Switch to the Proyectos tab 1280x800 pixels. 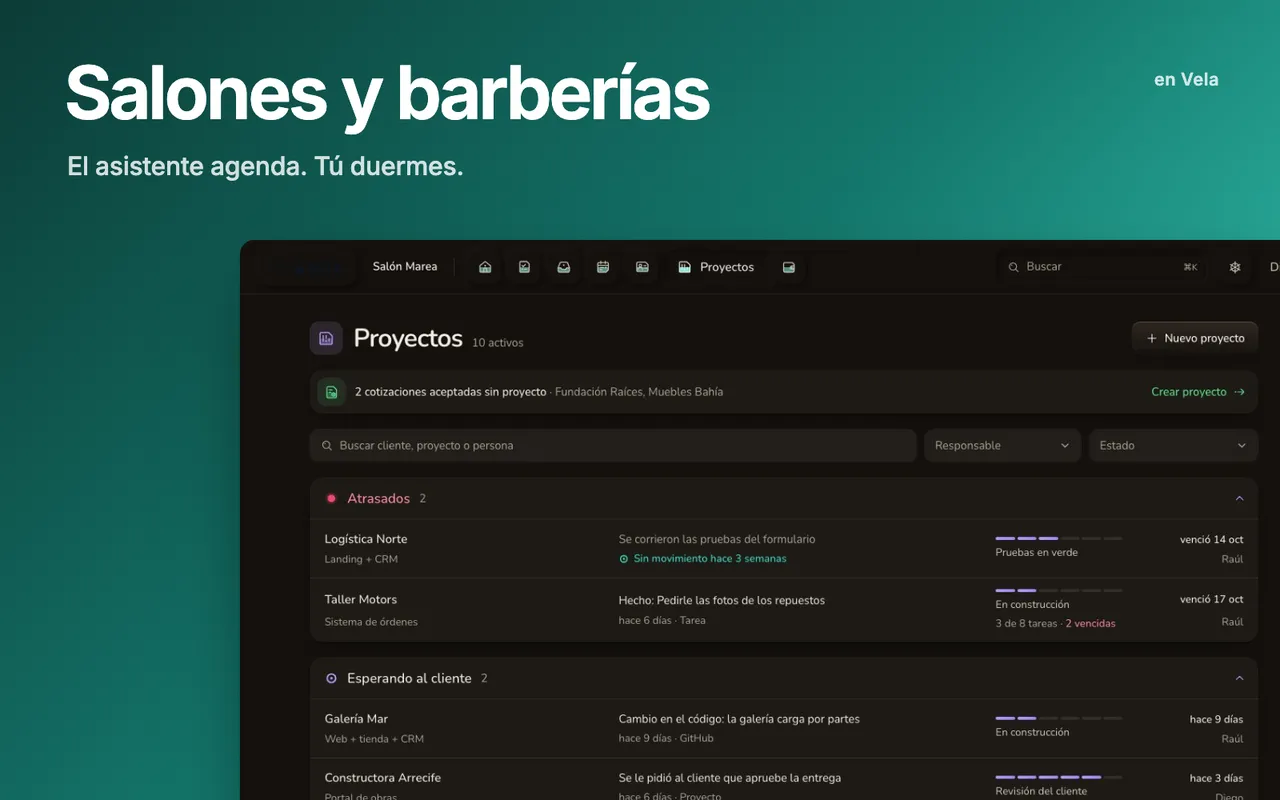pyautogui.click(x=716, y=267)
